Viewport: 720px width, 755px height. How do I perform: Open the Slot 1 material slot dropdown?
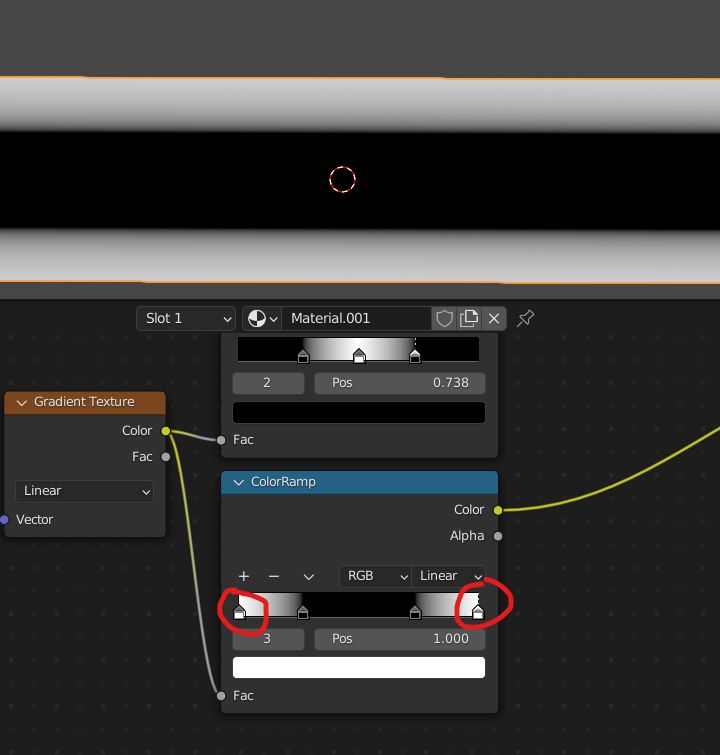point(186,318)
